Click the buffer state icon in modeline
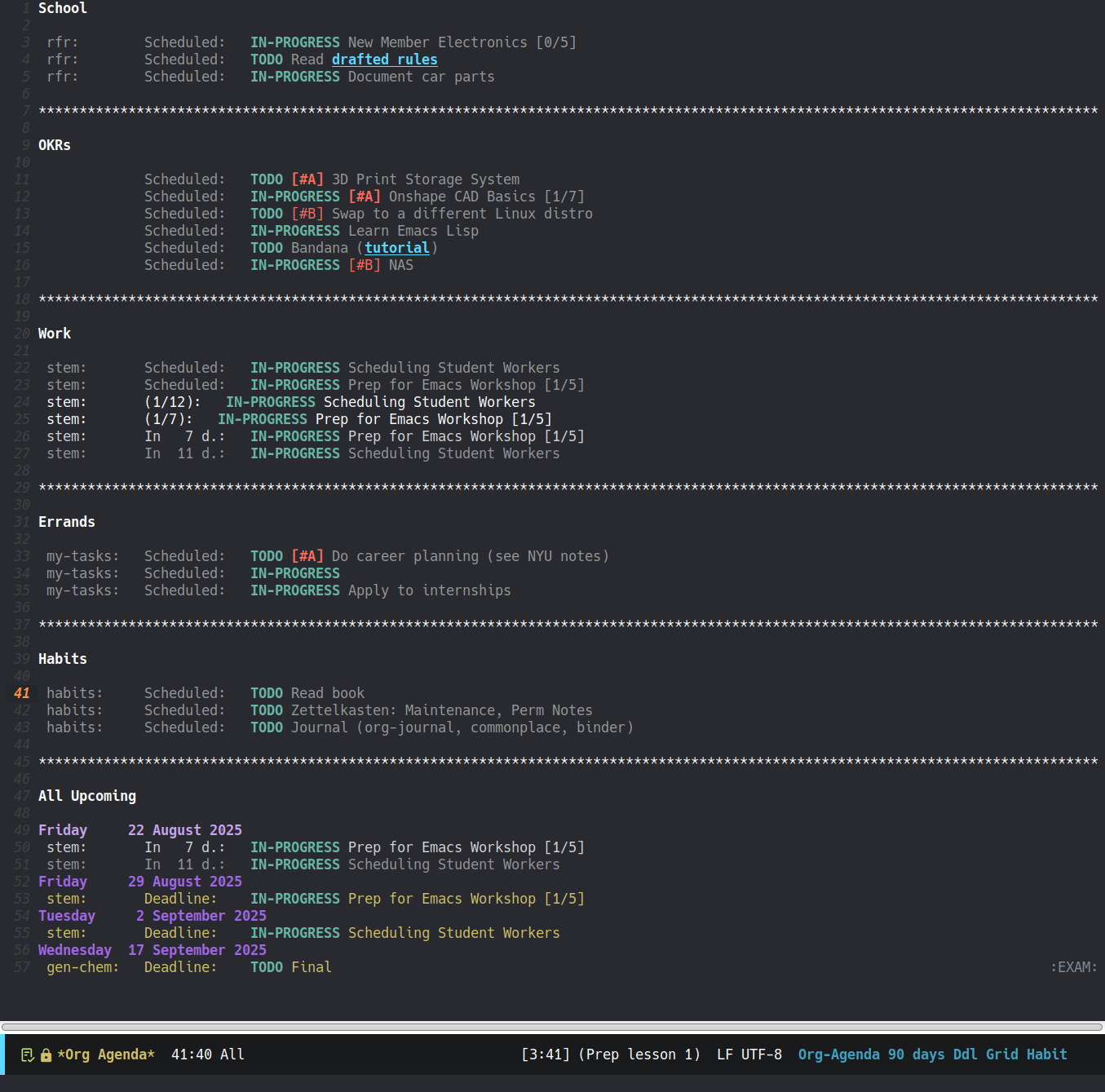The width and height of the screenshot is (1105, 1092). [x=27, y=1054]
